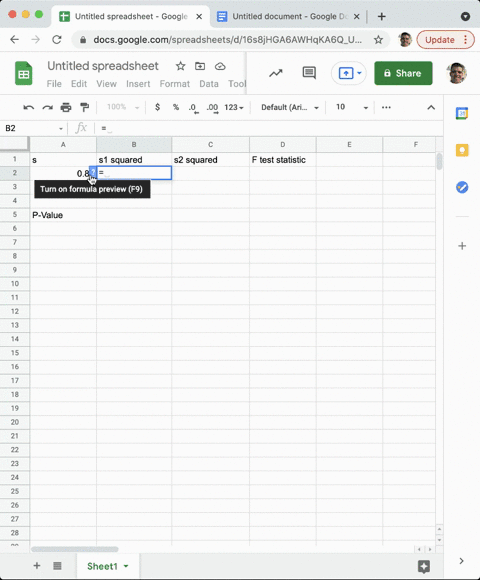Open Google Keep in side panel
The width and height of the screenshot is (480, 580).
[462, 150]
